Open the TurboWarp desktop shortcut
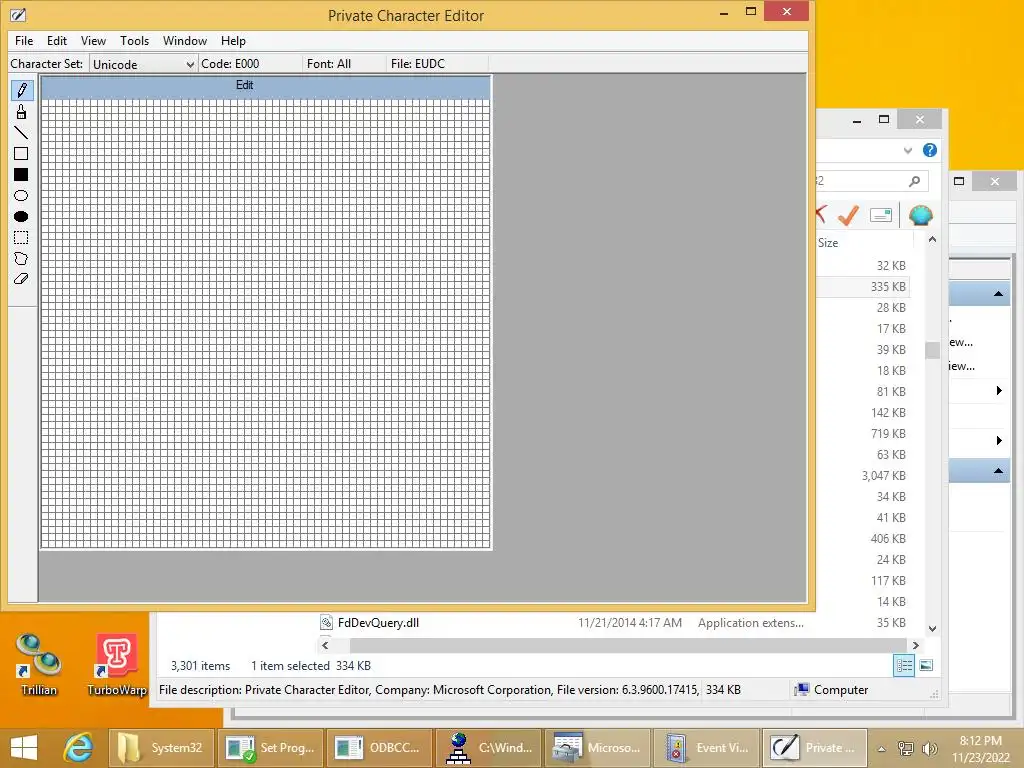The width and height of the screenshot is (1024, 768). point(117,665)
